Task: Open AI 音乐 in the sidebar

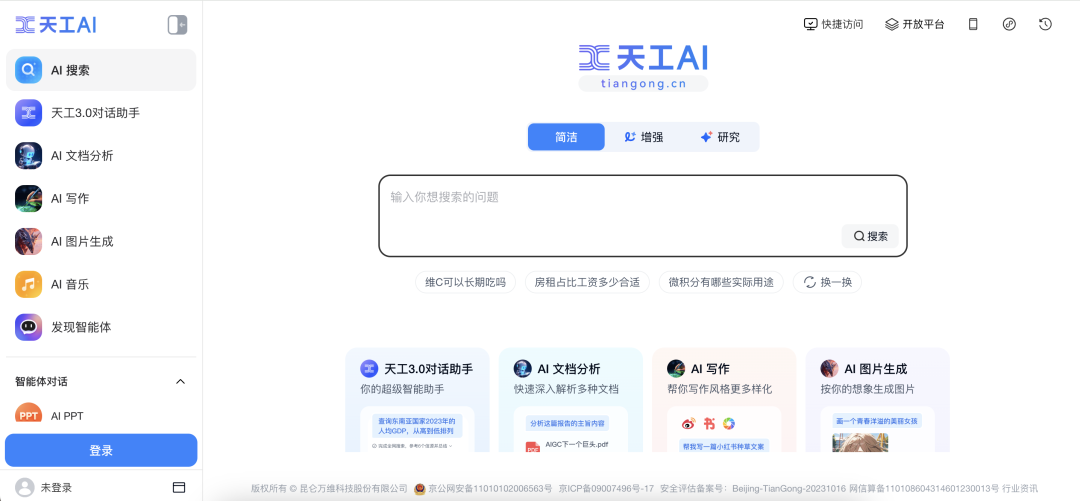Action: point(101,284)
